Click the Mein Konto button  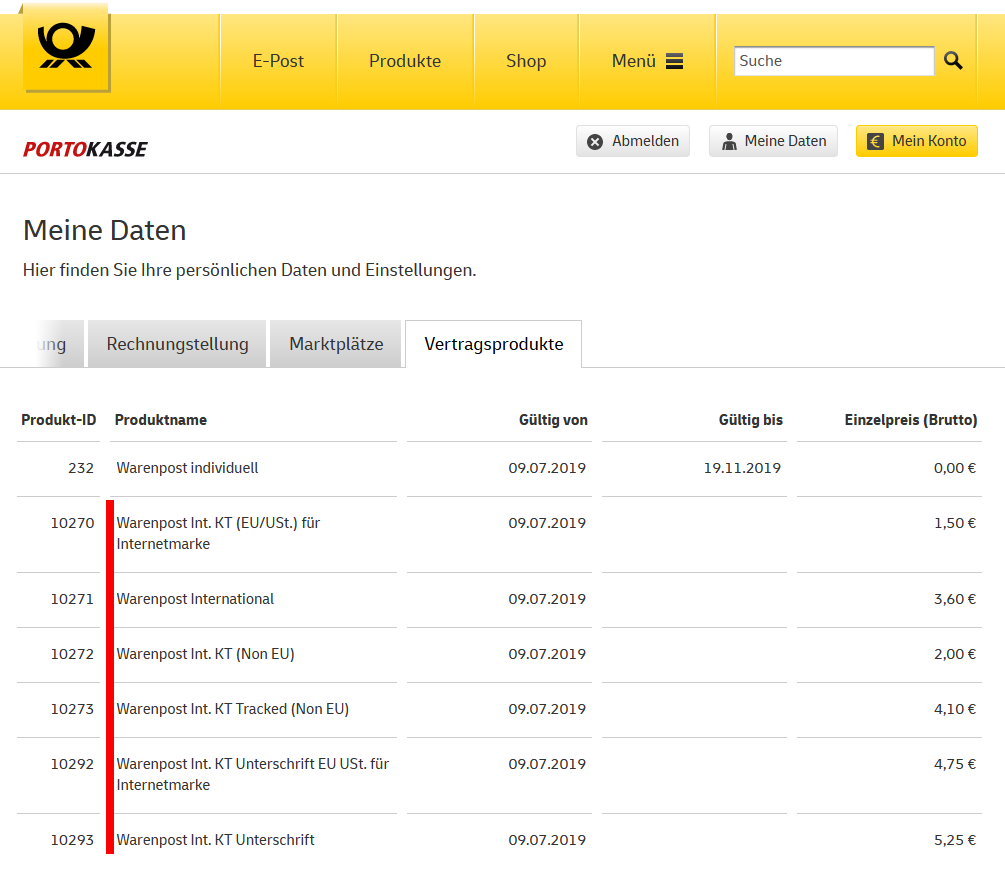(x=917, y=141)
